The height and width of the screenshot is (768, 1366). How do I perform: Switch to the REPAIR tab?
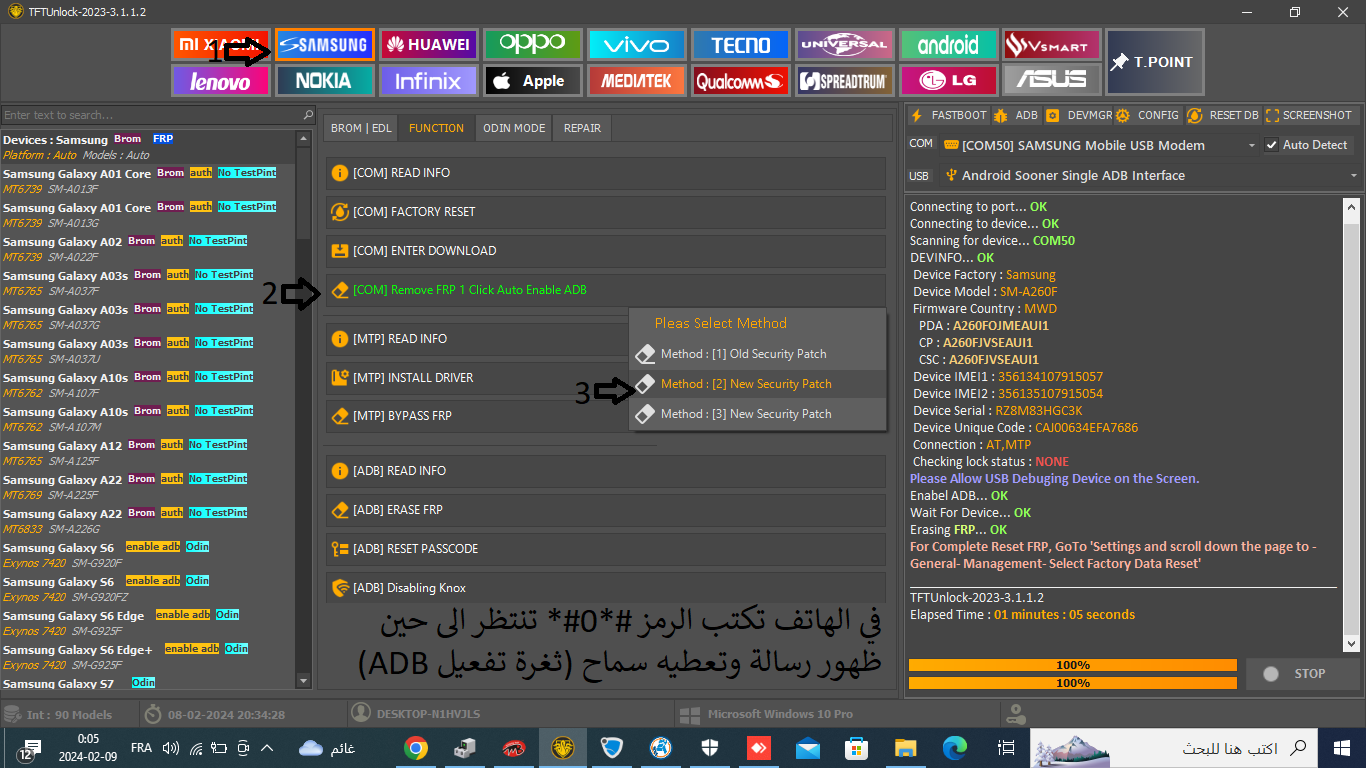(x=582, y=128)
